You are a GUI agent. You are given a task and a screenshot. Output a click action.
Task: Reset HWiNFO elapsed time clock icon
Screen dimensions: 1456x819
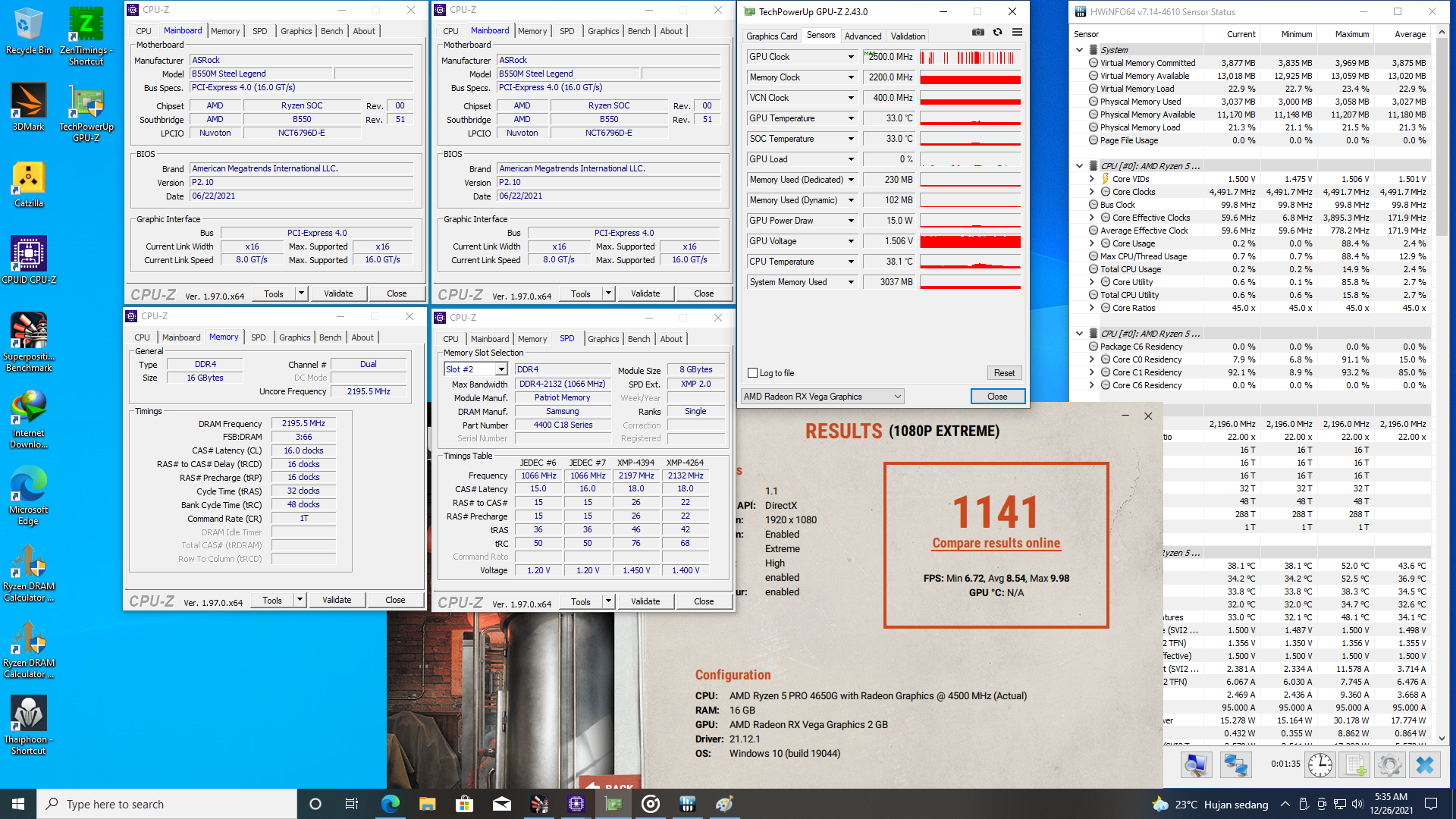(x=1319, y=764)
